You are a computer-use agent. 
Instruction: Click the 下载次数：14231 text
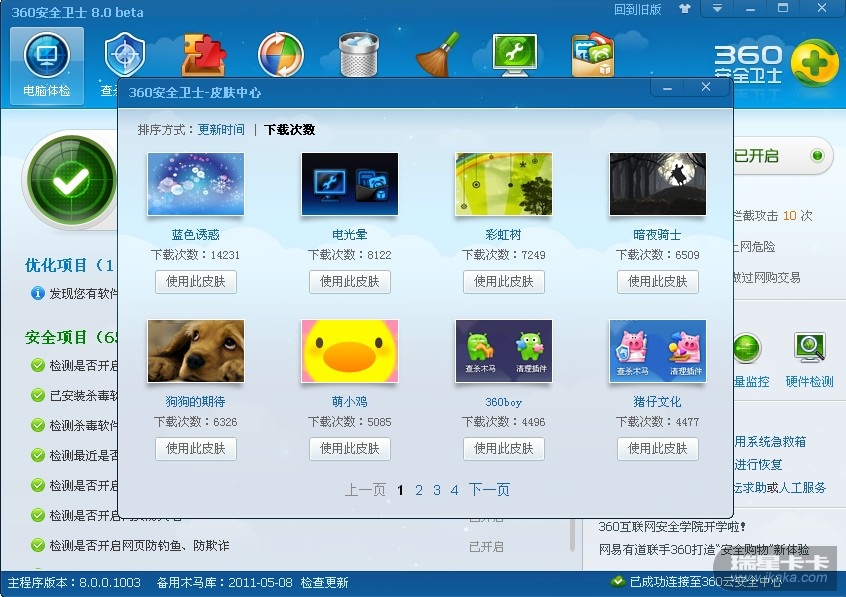pyautogui.click(x=195, y=255)
